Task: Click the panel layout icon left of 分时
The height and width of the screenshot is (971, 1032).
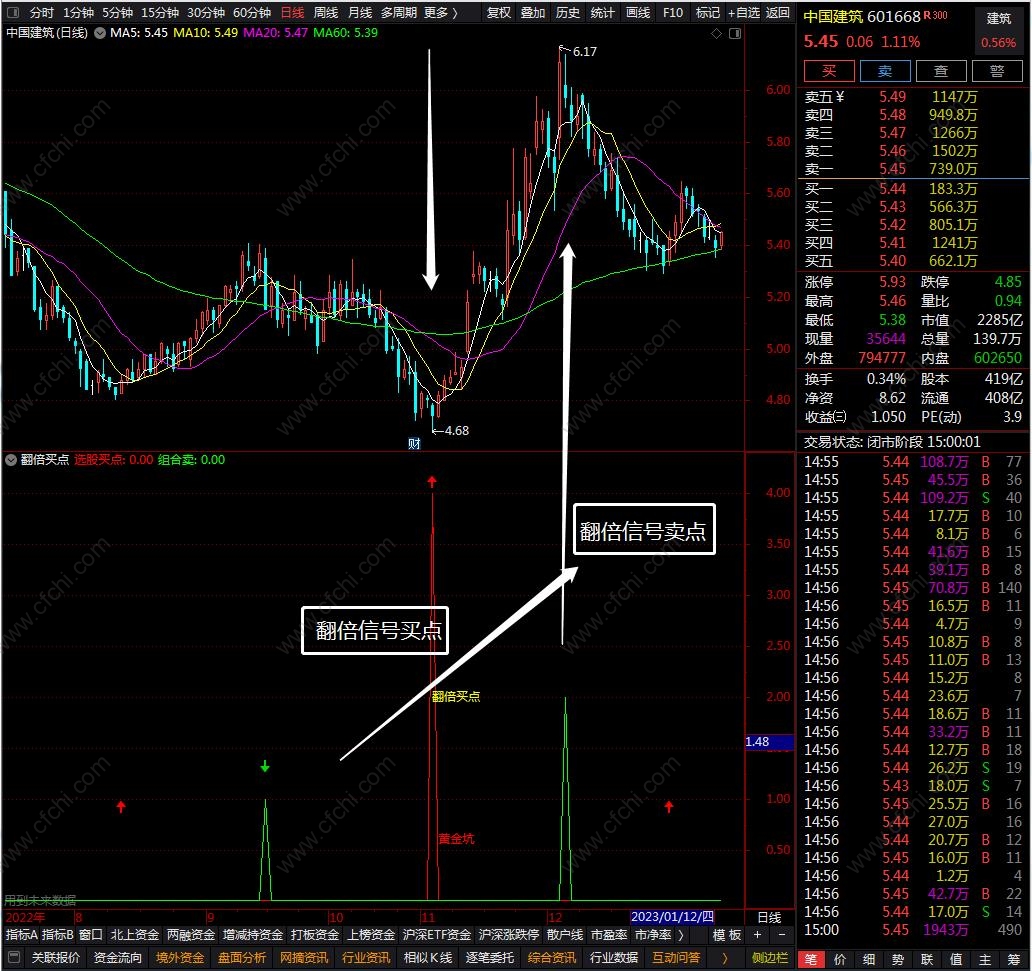Action: (x=13, y=13)
